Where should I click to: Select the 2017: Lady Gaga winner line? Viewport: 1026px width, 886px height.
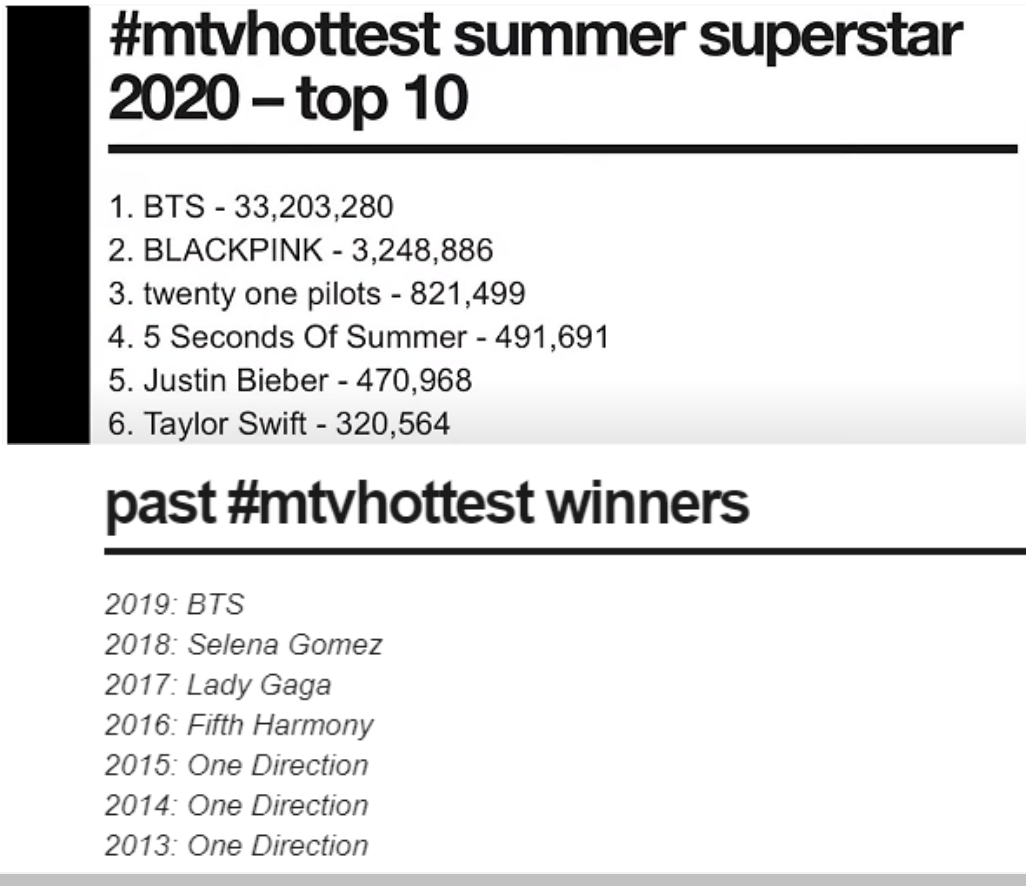218,685
